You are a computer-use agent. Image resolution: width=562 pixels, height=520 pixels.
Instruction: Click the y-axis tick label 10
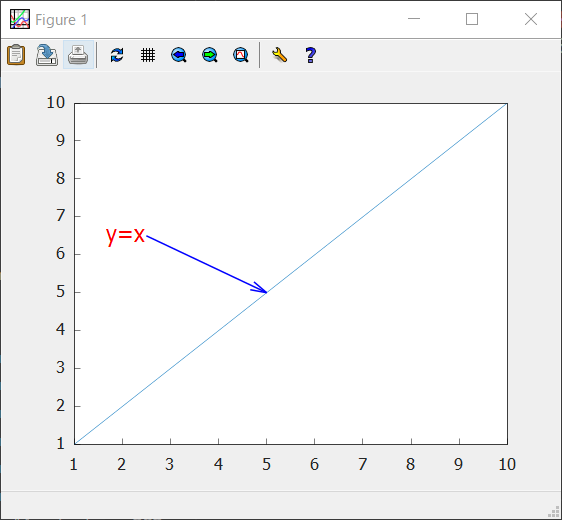(x=56, y=102)
